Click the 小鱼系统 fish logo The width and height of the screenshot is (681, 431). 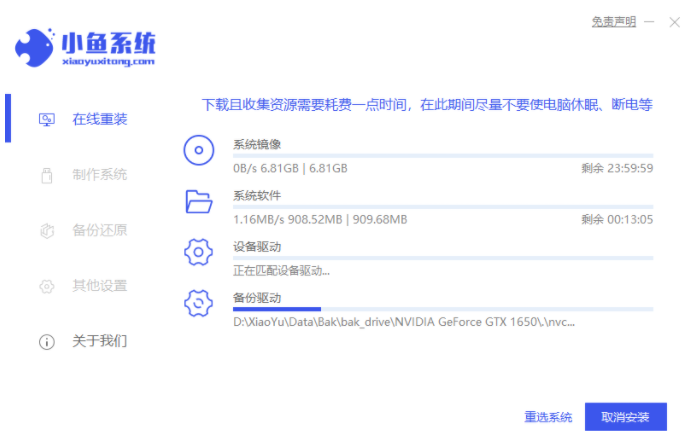pyautogui.click(x=36, y=45)
